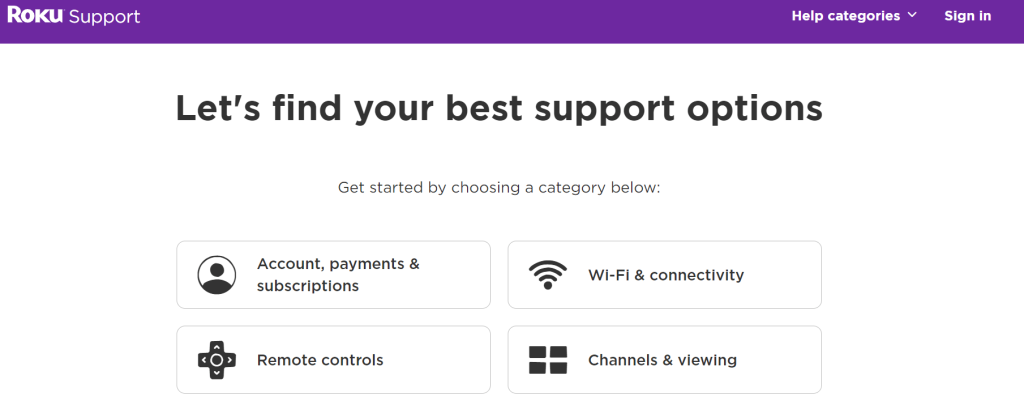Click the remote D-pad icon

[x=217, y=360]
